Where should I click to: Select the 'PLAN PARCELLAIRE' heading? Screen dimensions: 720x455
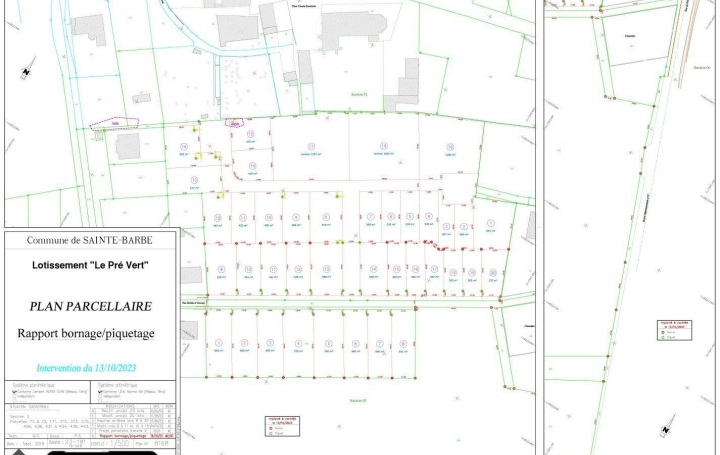(90, 308)
